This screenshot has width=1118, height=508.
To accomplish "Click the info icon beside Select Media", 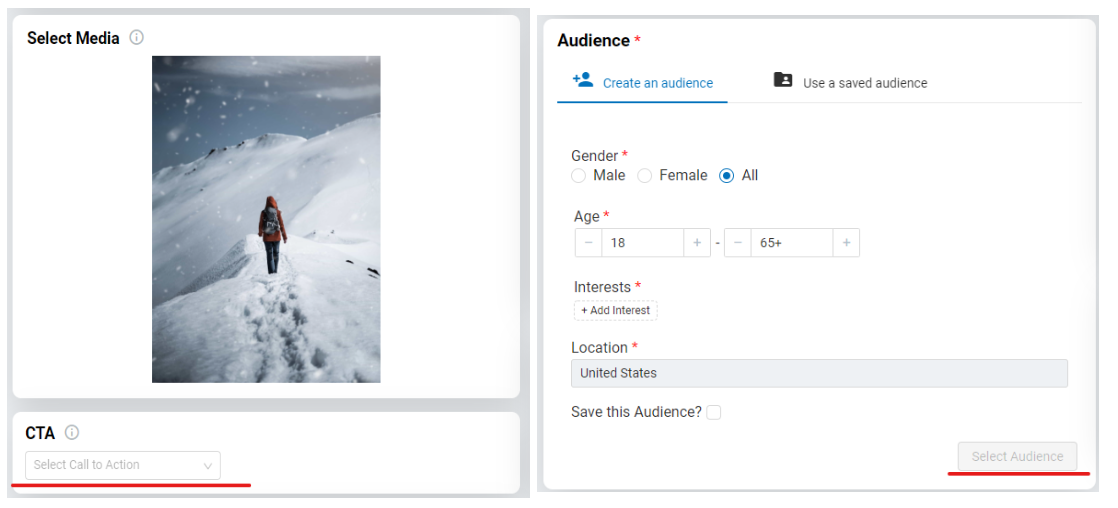I will (x=136, y=37).
